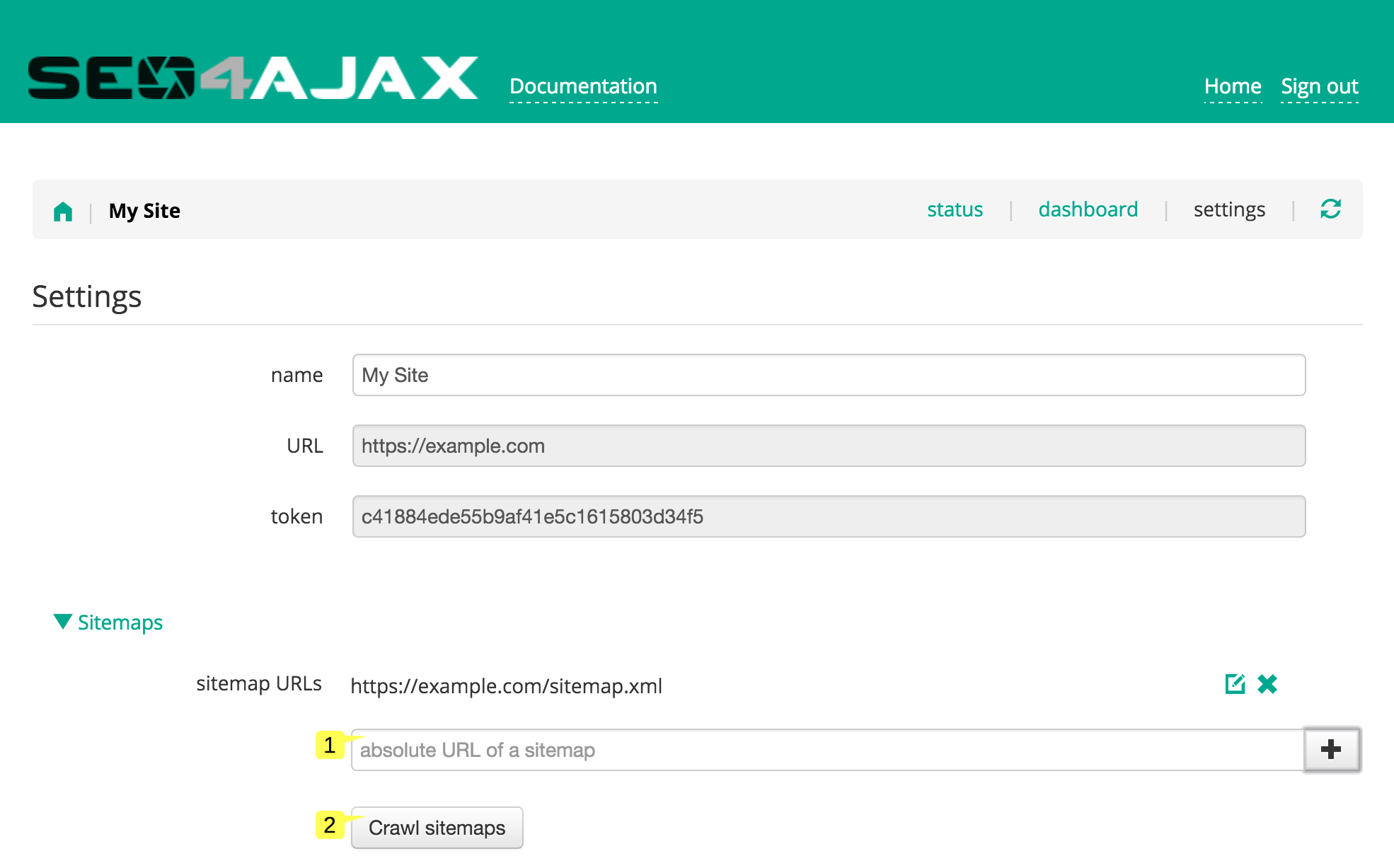Click the https://example.com/sitemap.xml entry
Viewport: 1394px width, 868px height.
507,685
